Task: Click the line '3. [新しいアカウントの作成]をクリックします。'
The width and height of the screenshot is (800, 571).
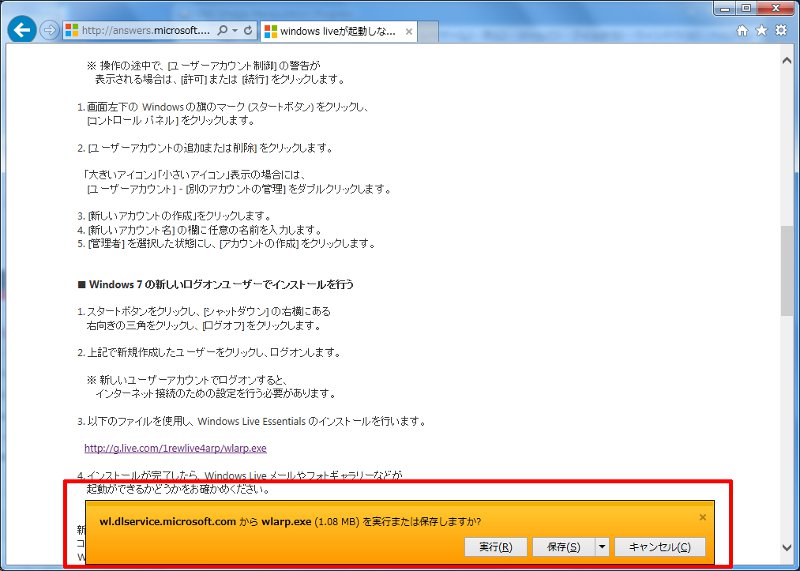Action: [x=174, y=216]
